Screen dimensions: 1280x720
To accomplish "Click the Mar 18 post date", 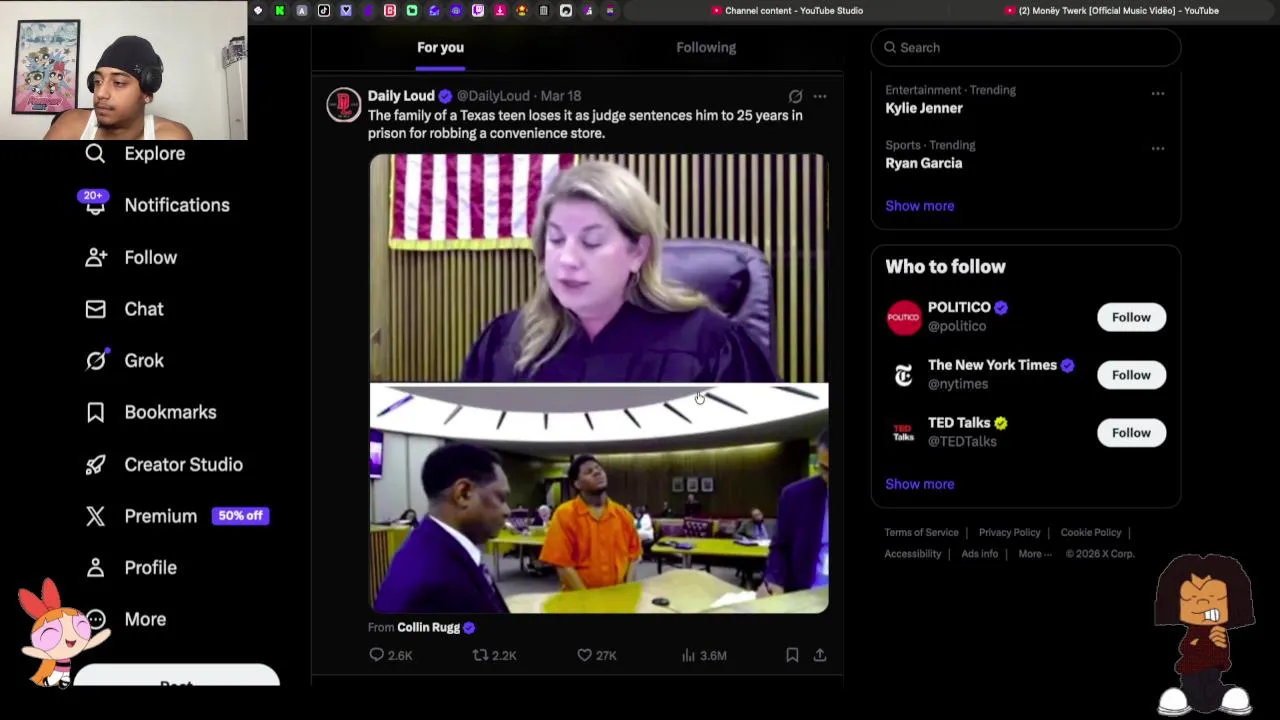I will point(561,96).
